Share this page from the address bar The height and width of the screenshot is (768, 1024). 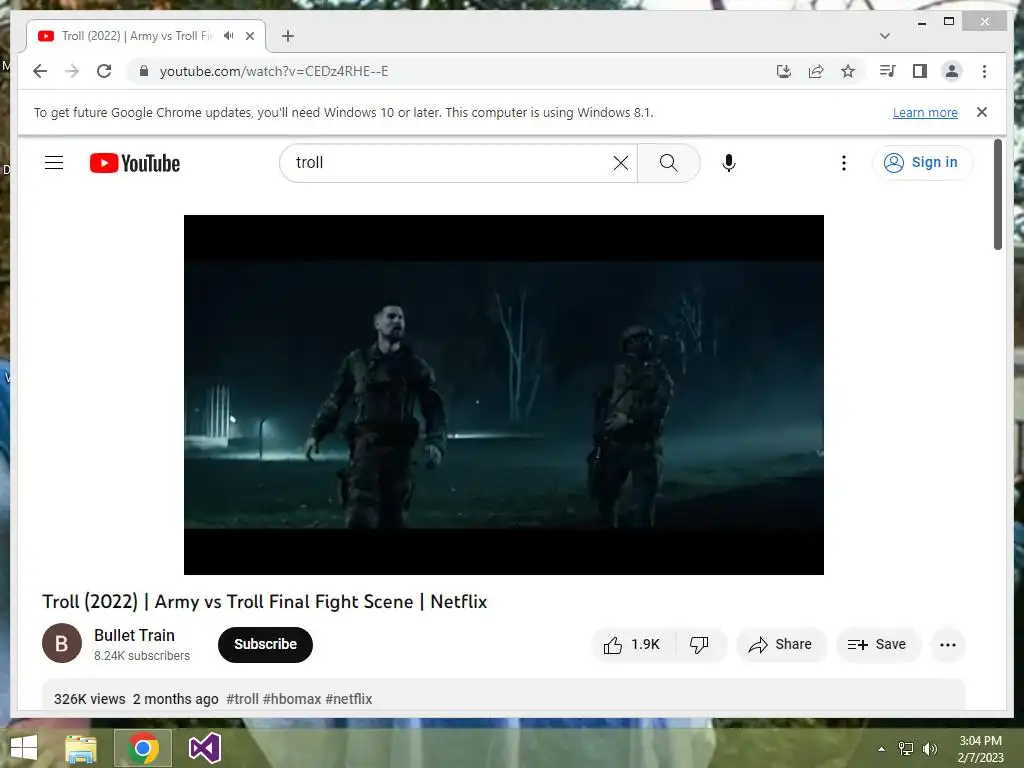coord(816,71)
